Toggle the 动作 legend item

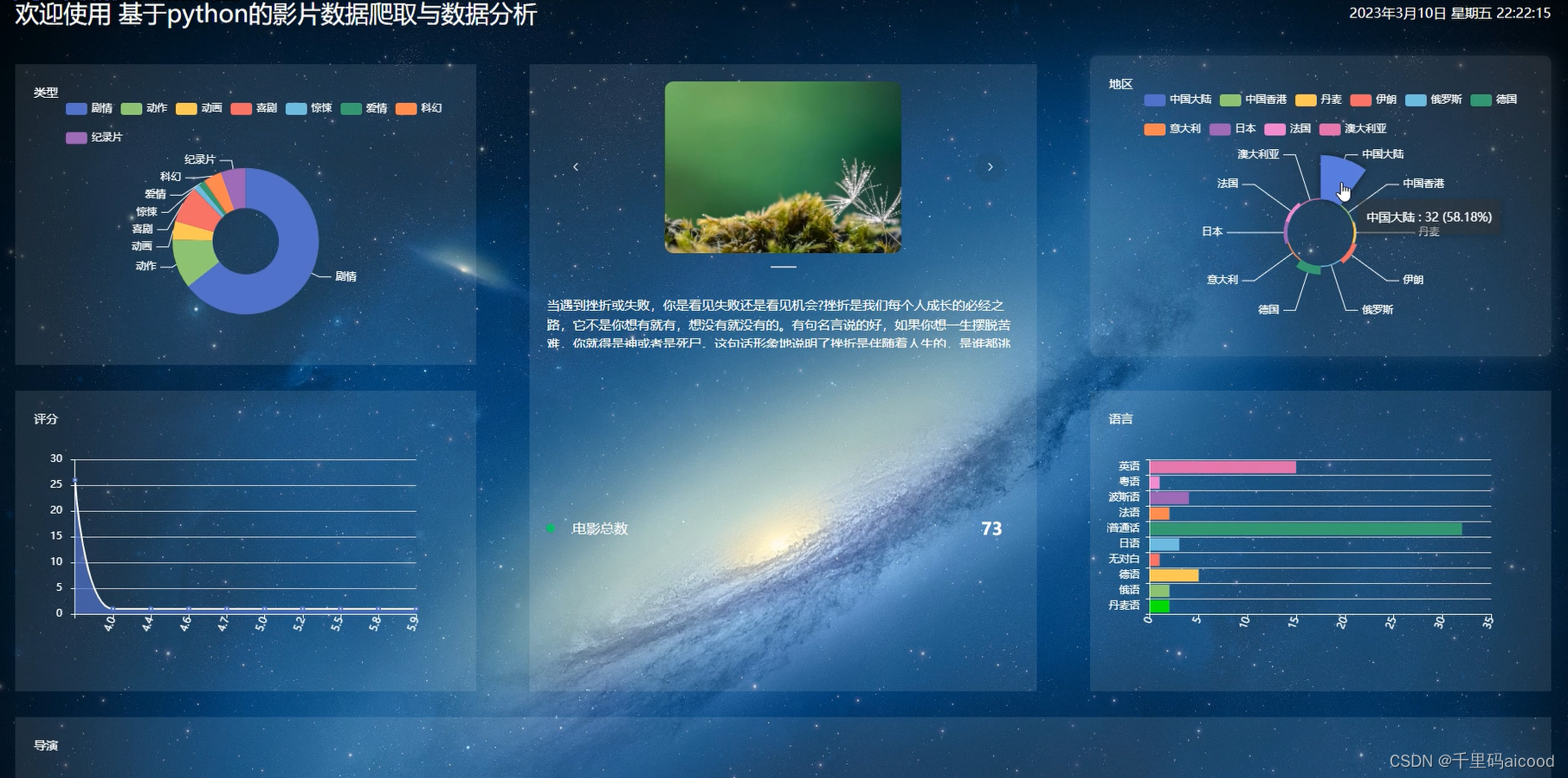click(x=144, y=108)
